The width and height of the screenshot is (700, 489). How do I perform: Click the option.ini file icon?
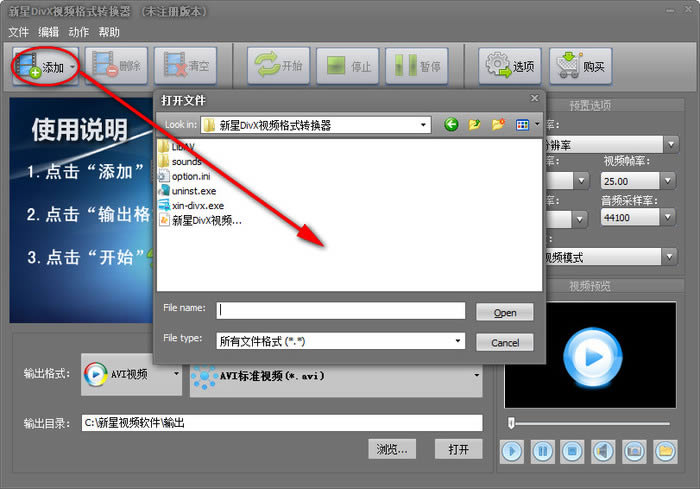tap(164, 176)
